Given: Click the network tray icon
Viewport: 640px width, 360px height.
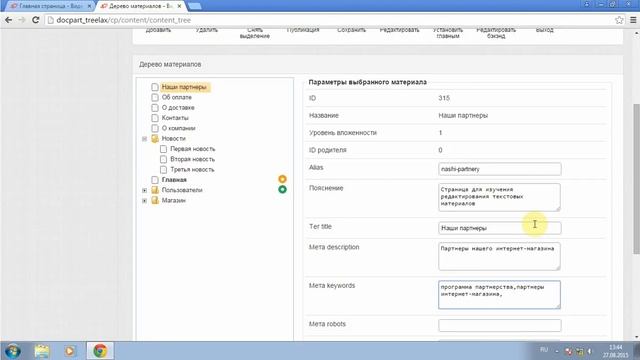Looking at the screenshot, I should [x=580, y=351].
